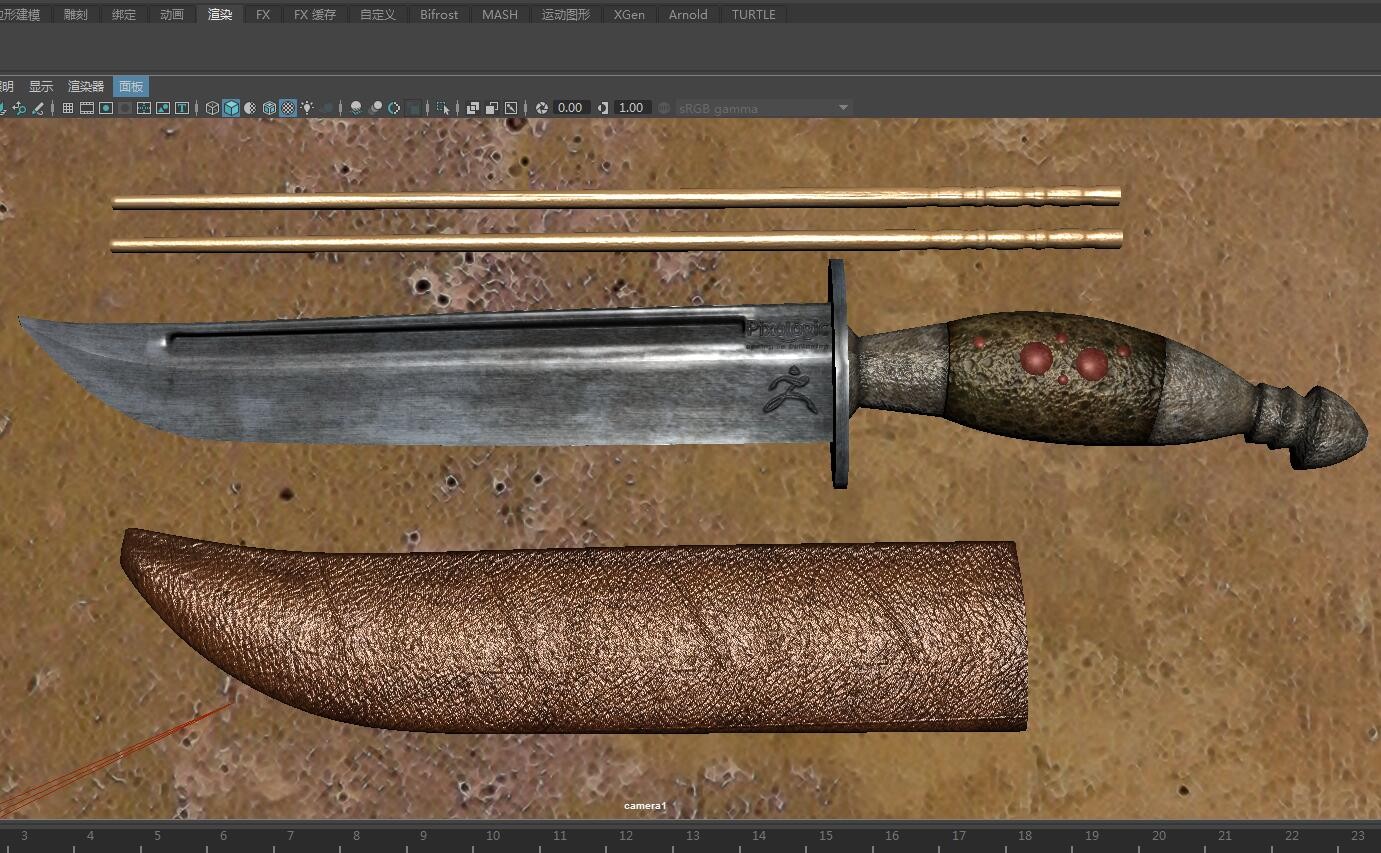1381x853 pixels.
Task: Toggle wireframe on shaded cube icon
Action: coord(269,108)
